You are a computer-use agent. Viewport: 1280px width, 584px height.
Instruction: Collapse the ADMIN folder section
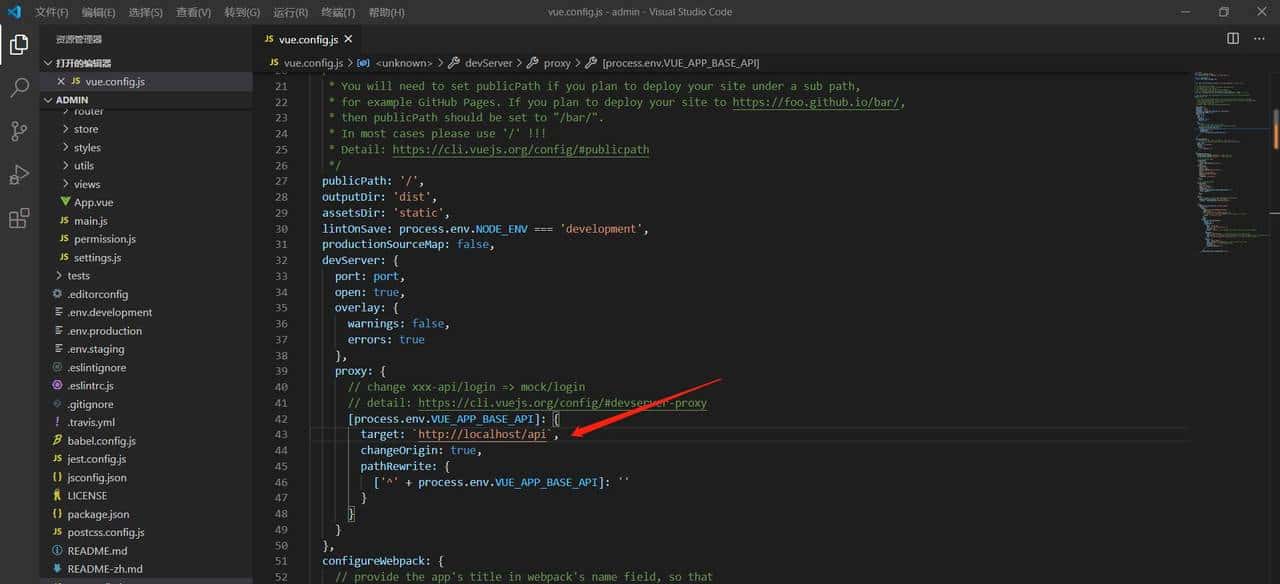tap(70, 99)
